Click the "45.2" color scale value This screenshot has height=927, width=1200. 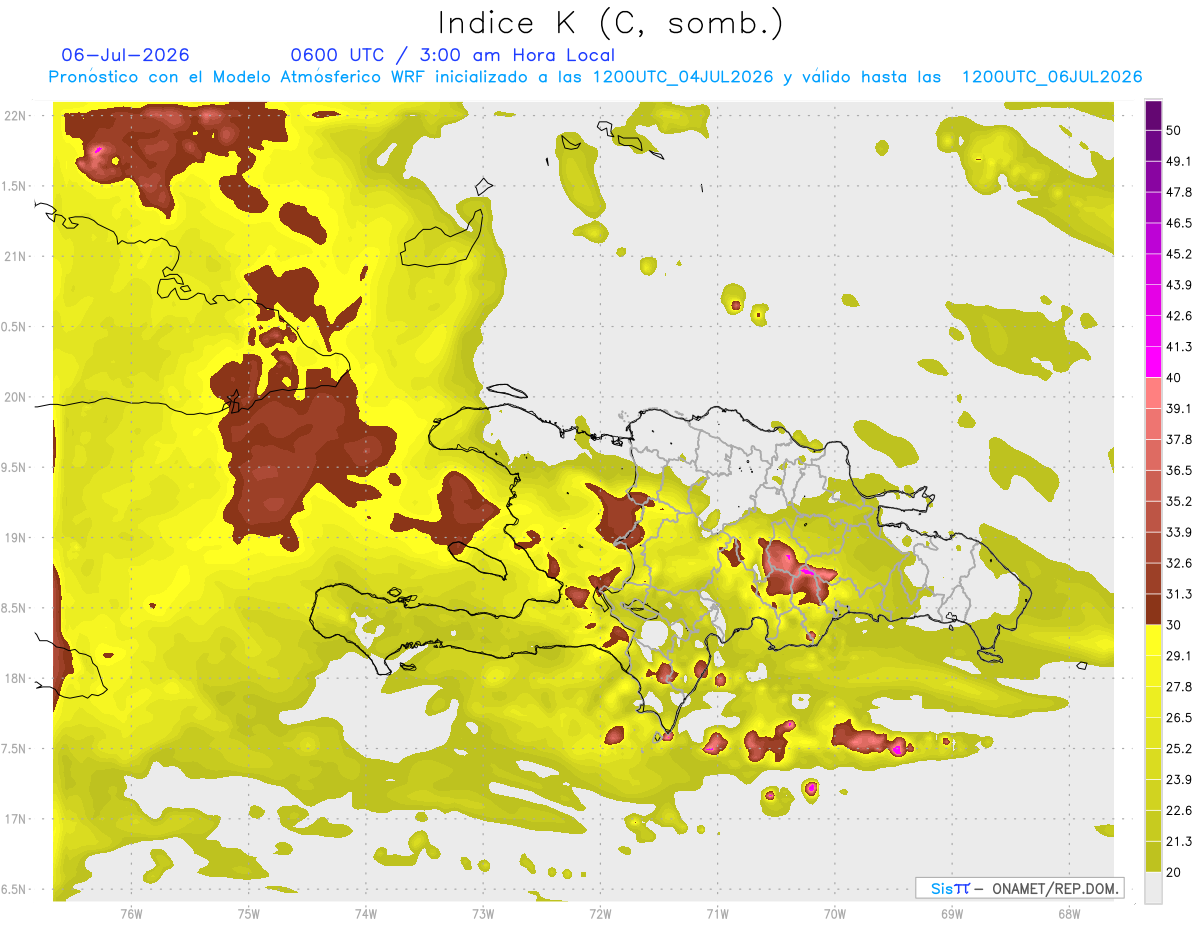tap(1178, 254)
